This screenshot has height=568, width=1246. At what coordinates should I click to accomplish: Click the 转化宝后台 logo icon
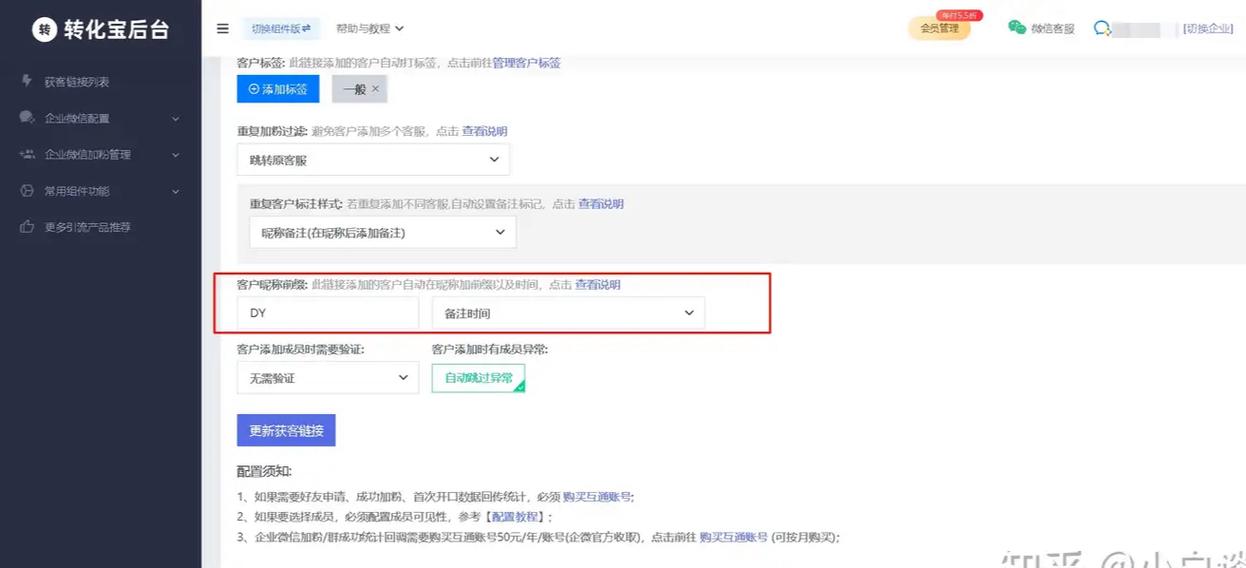pos(44,29)
